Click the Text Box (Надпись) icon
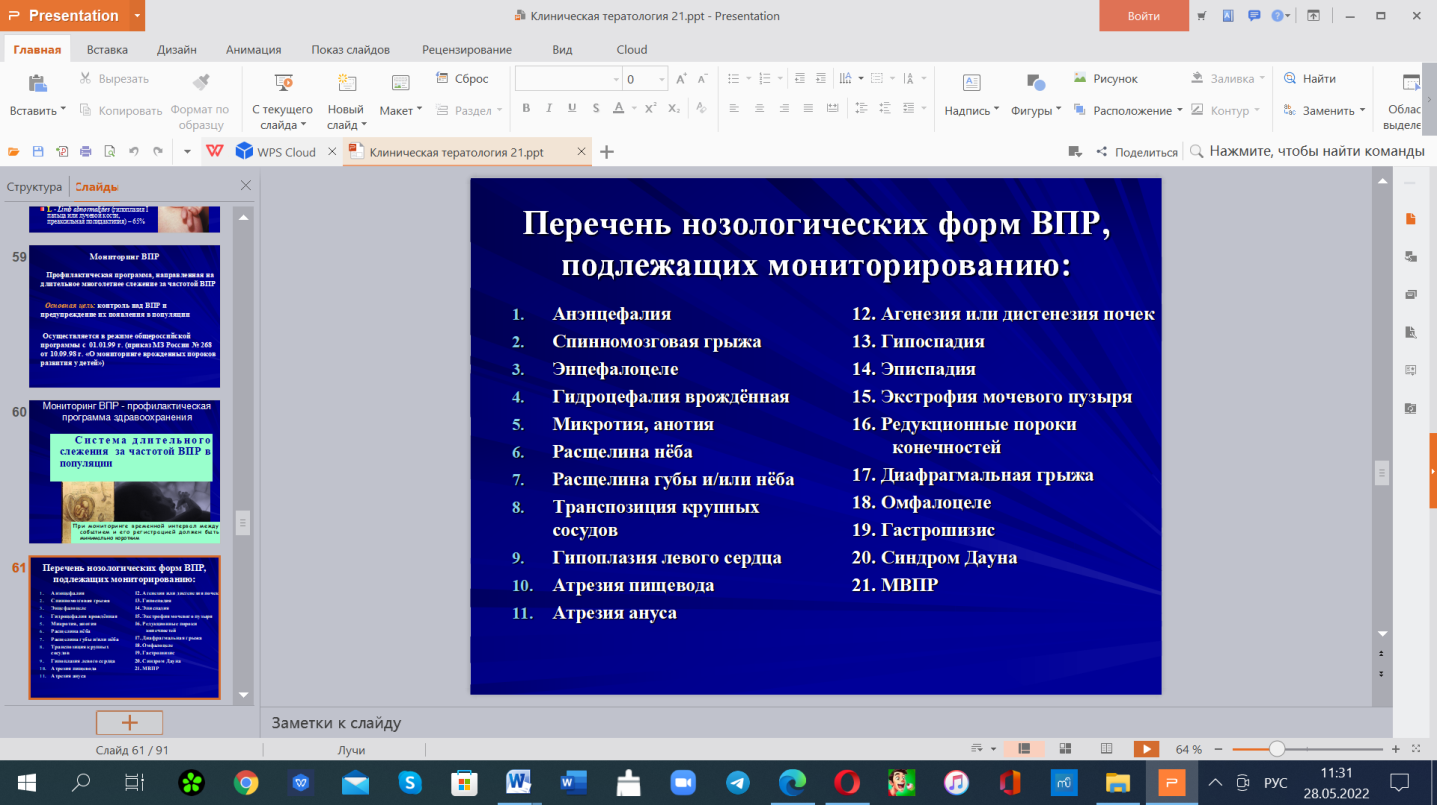 tap(970, 83)
